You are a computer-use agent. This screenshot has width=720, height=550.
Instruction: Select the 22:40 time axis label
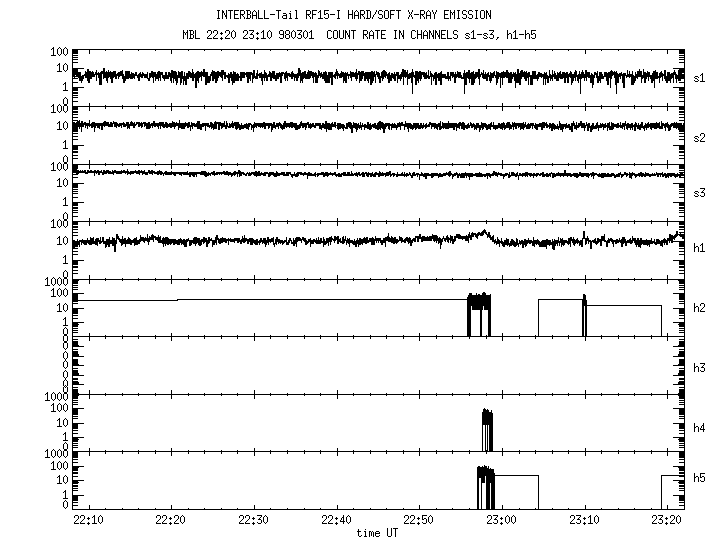coord(336,520)
